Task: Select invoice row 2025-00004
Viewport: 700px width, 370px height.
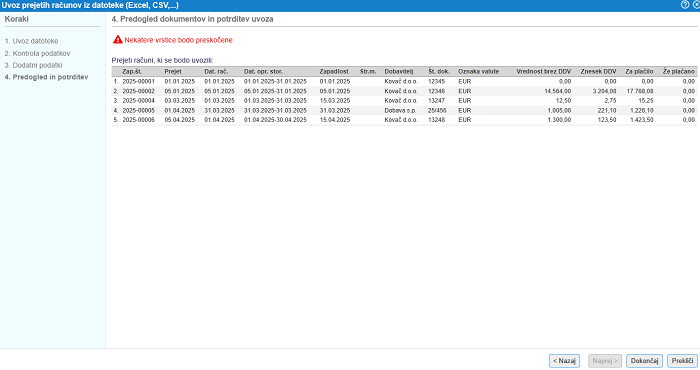Action: click(x=404, y=101)
